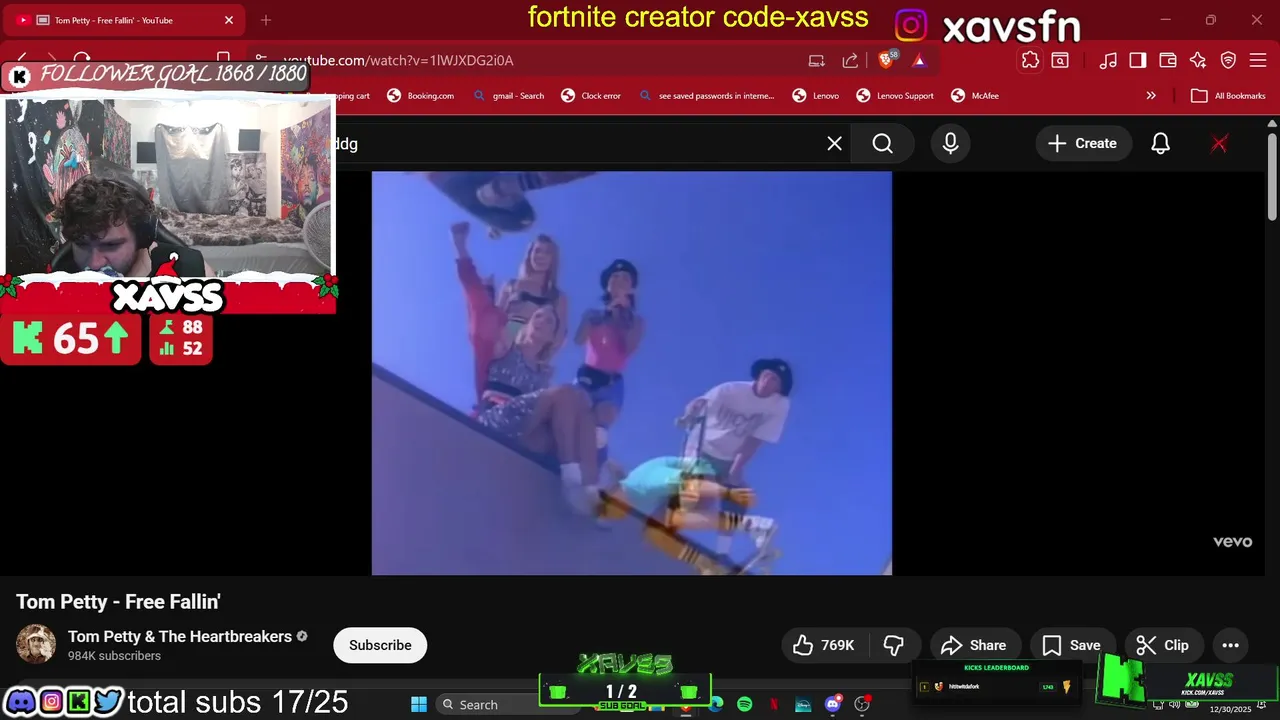This screenshot has height=720, width=1280.
Task: Subscribe to Tom Petty & The Heartbreakers
Action: [x=380, y=645]
